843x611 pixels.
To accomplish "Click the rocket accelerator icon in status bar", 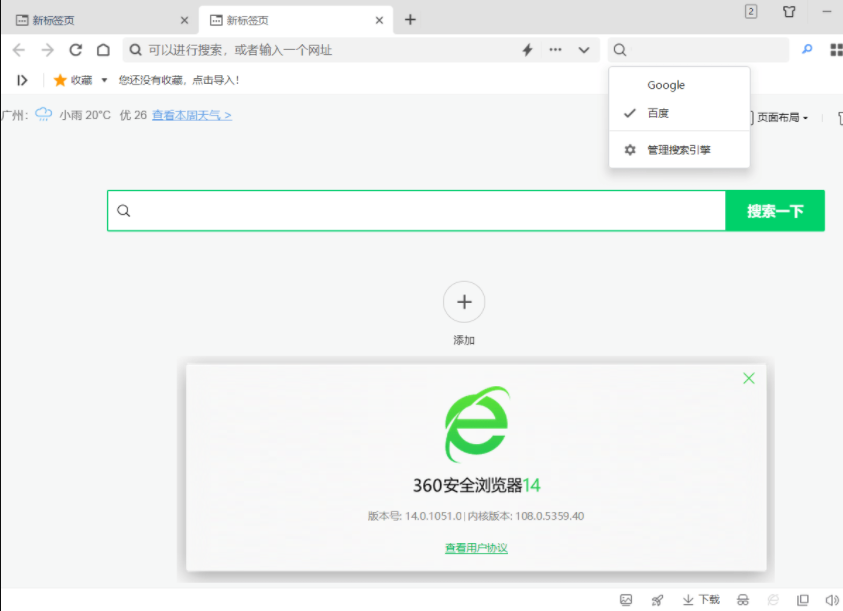I will pos(657,600).
